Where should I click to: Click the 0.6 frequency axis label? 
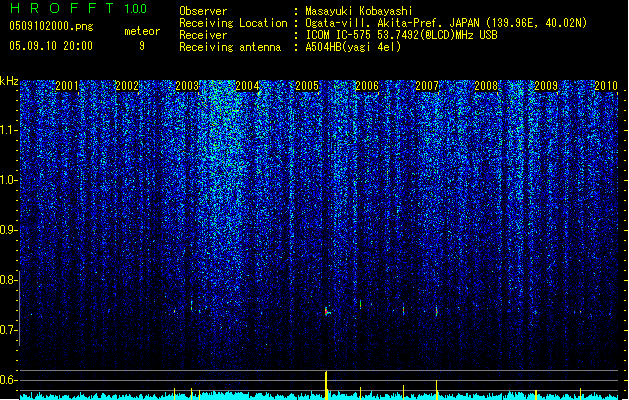[8, 380]
